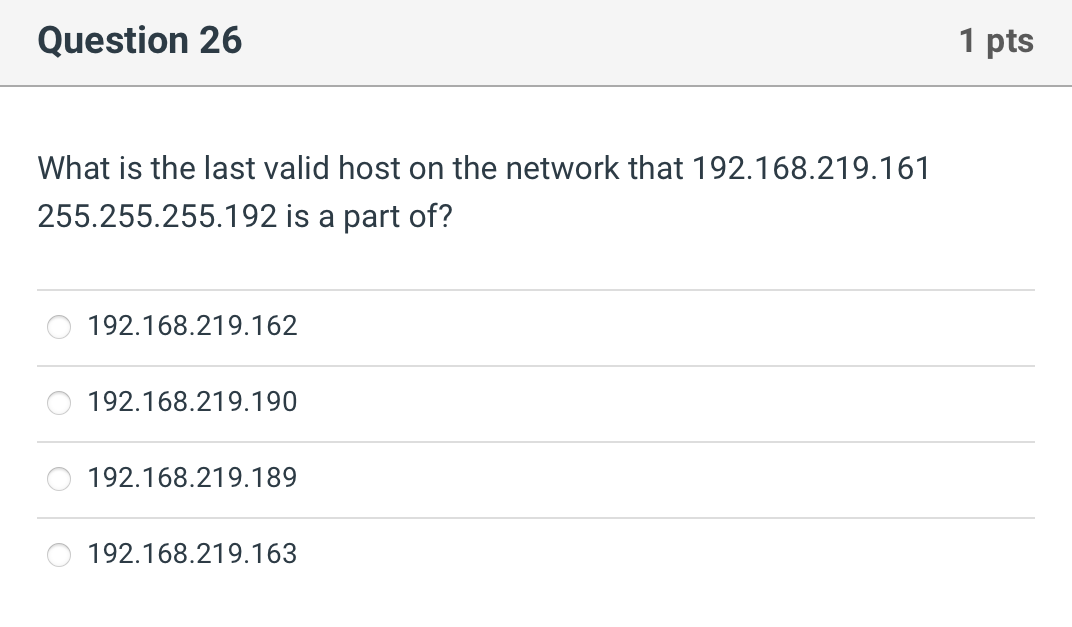Click the answer text 192.168.219.189

[192, 479]
